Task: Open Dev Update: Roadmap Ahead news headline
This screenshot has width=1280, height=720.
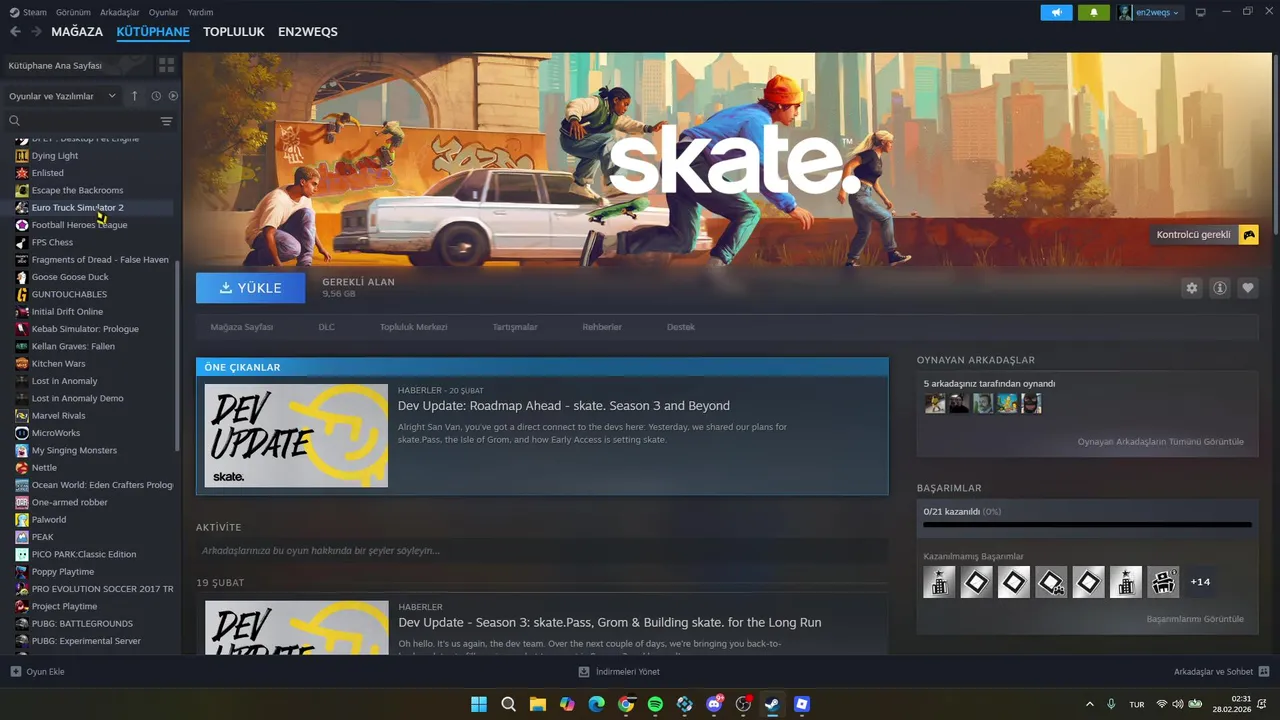Action: tap(563, 406)
